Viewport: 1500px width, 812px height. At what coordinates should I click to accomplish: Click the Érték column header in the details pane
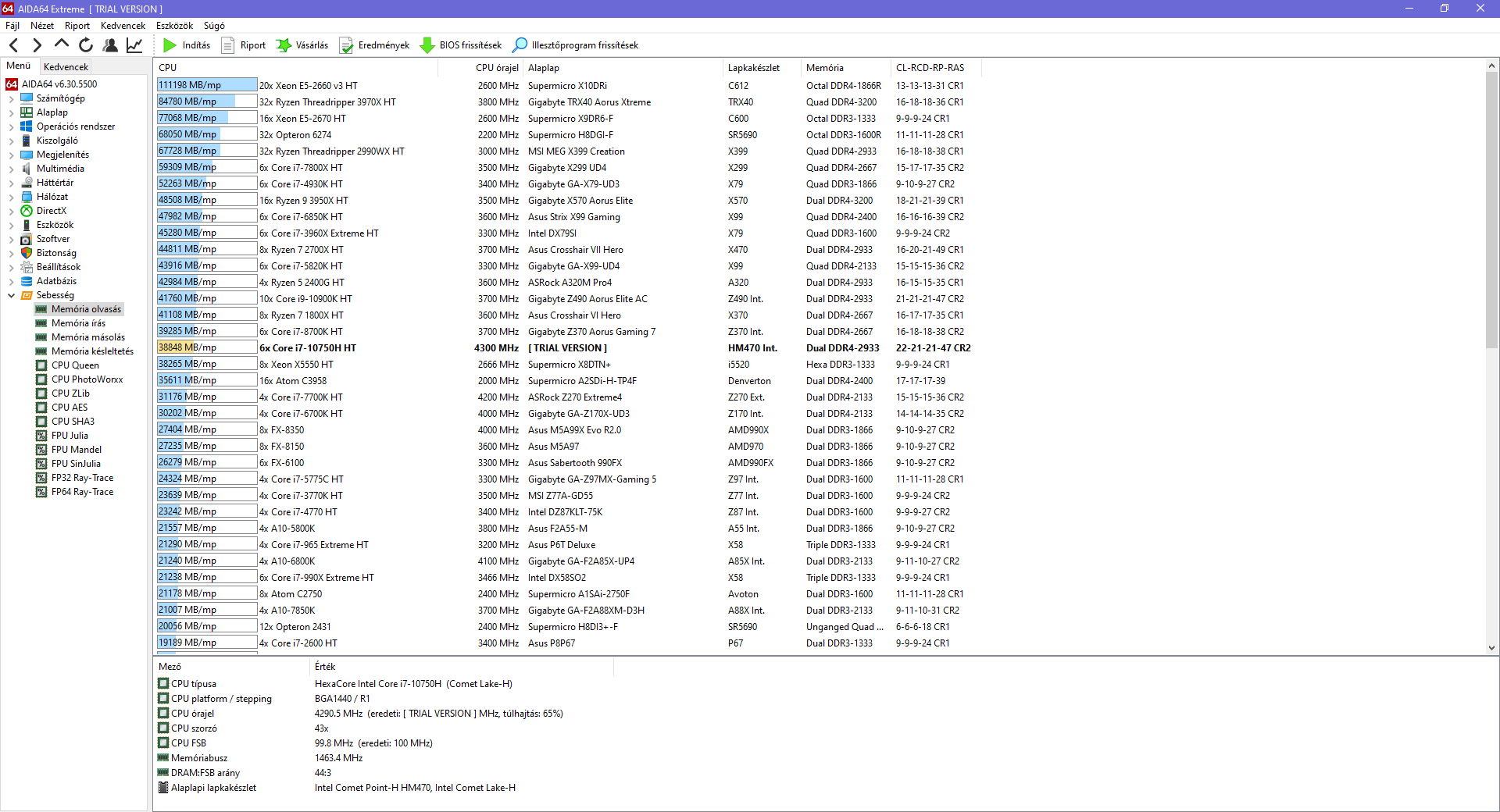pyautogui.click(x=462, y=667)
